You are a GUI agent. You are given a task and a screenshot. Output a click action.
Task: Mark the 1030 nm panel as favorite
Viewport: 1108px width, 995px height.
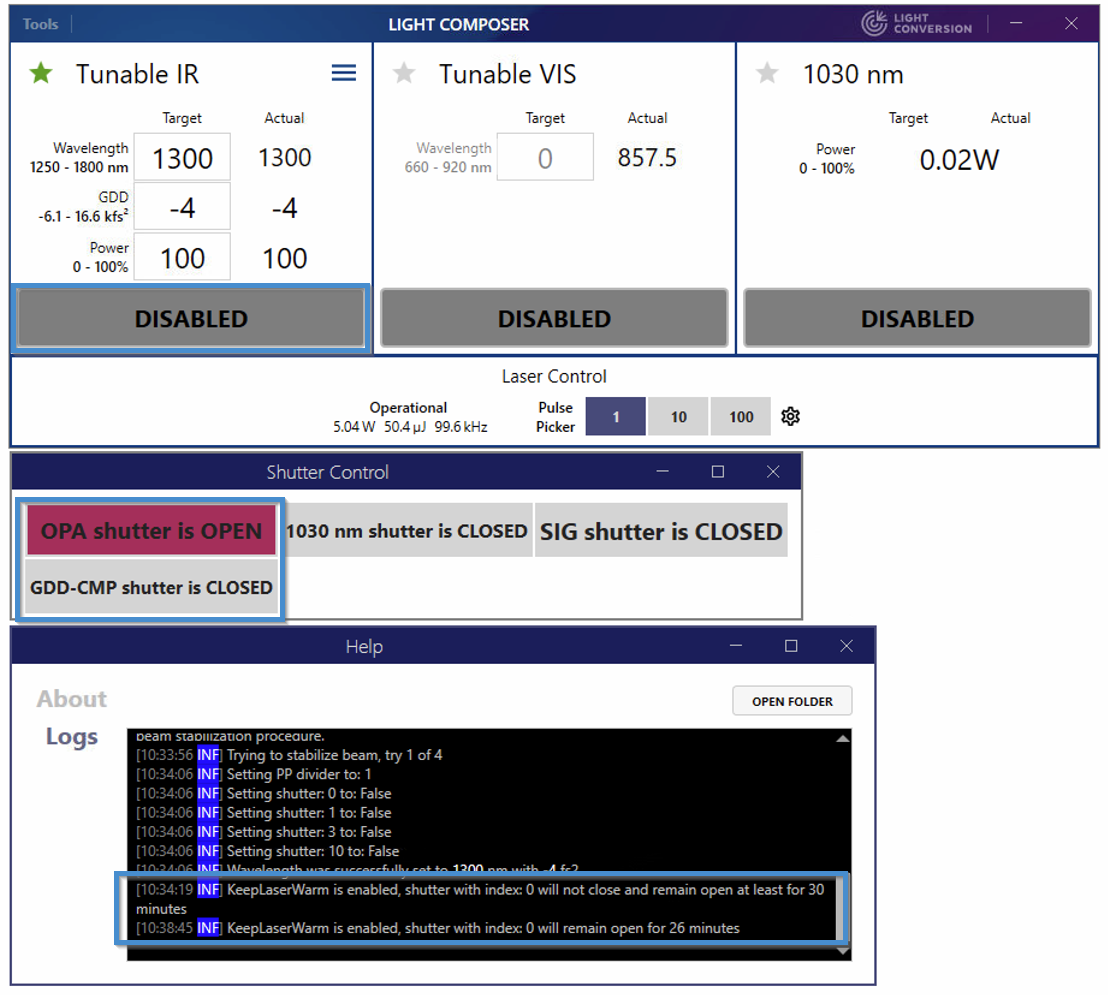[767, 73]
